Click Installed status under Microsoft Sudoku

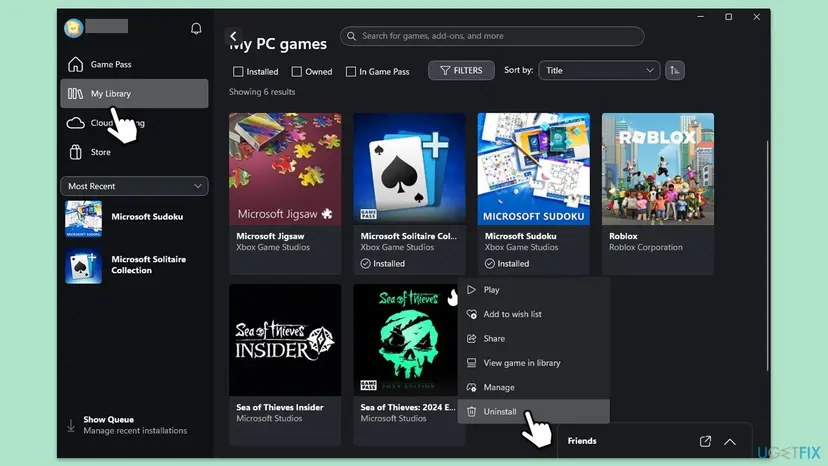(507, 263)
